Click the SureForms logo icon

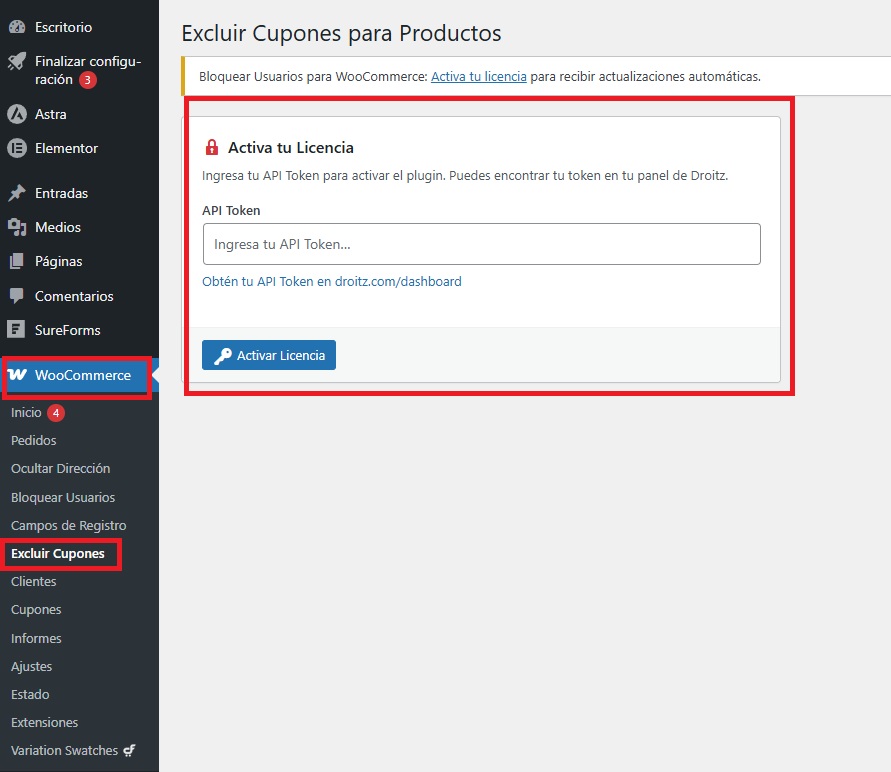point(16,330)
